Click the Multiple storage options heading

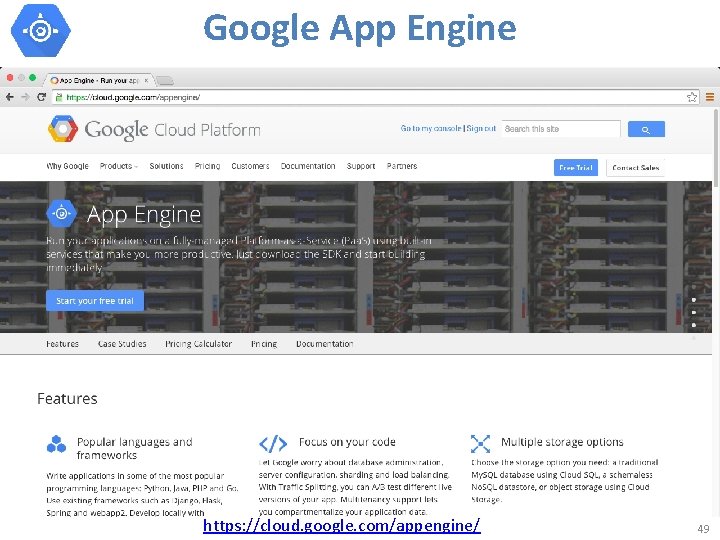[562, 442]
